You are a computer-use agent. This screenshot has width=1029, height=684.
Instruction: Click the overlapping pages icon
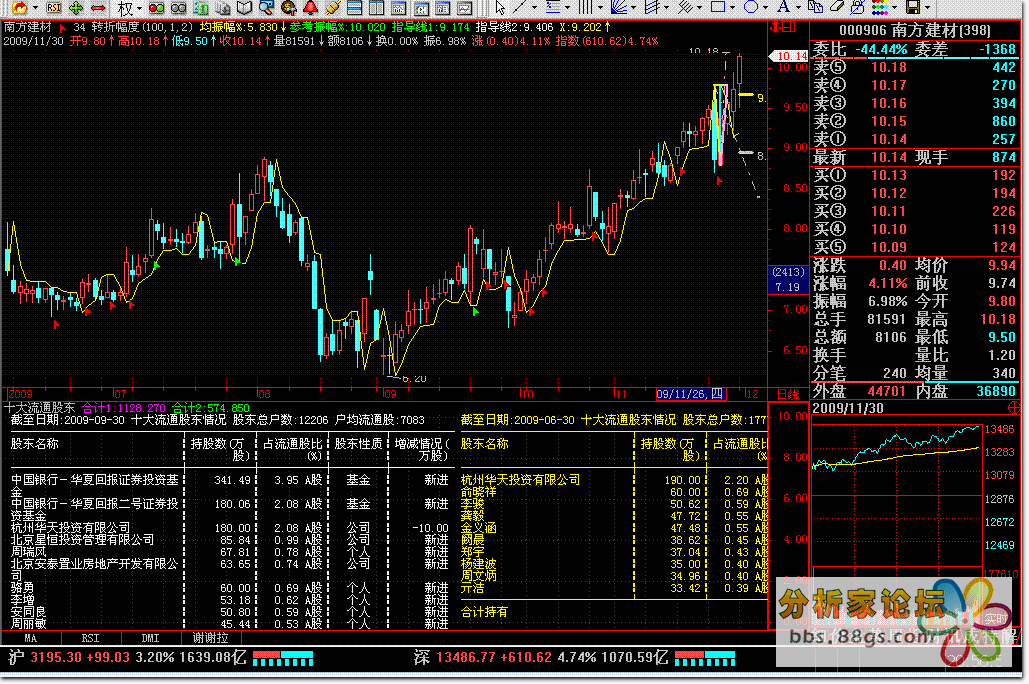[x=201, y=8]
